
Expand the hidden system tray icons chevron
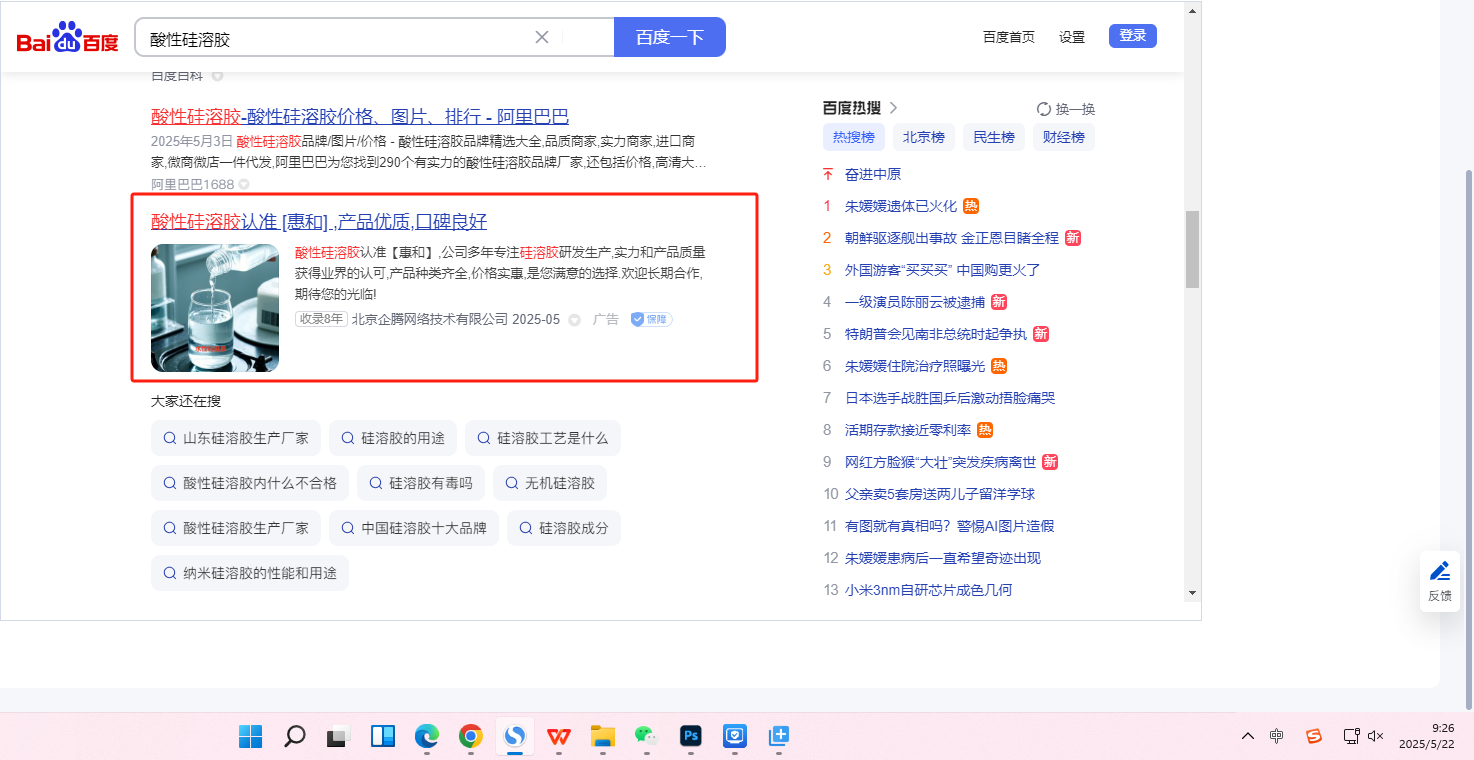point(1247,737)
